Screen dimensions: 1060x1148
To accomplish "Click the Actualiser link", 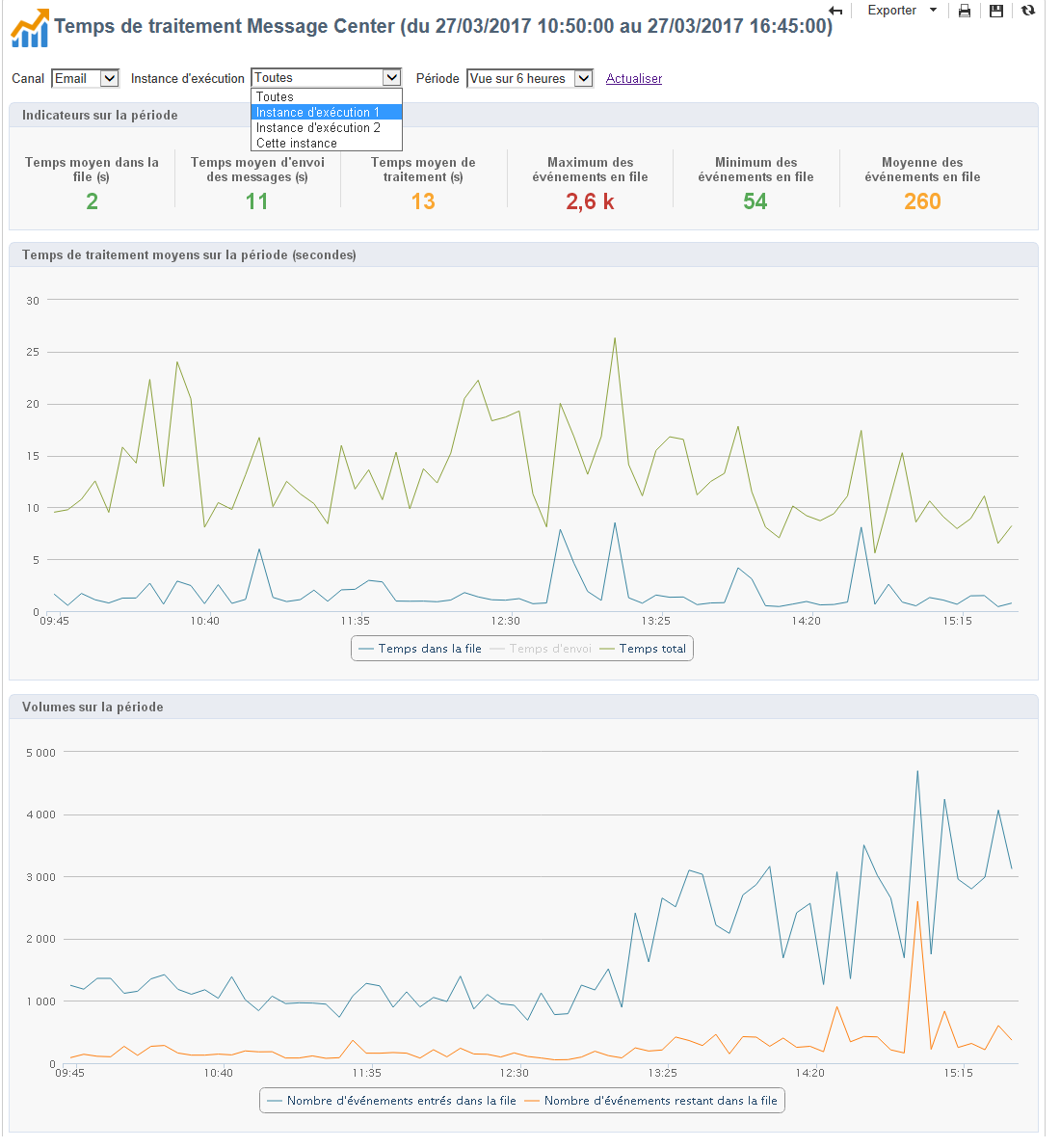I will pos(634,78).
